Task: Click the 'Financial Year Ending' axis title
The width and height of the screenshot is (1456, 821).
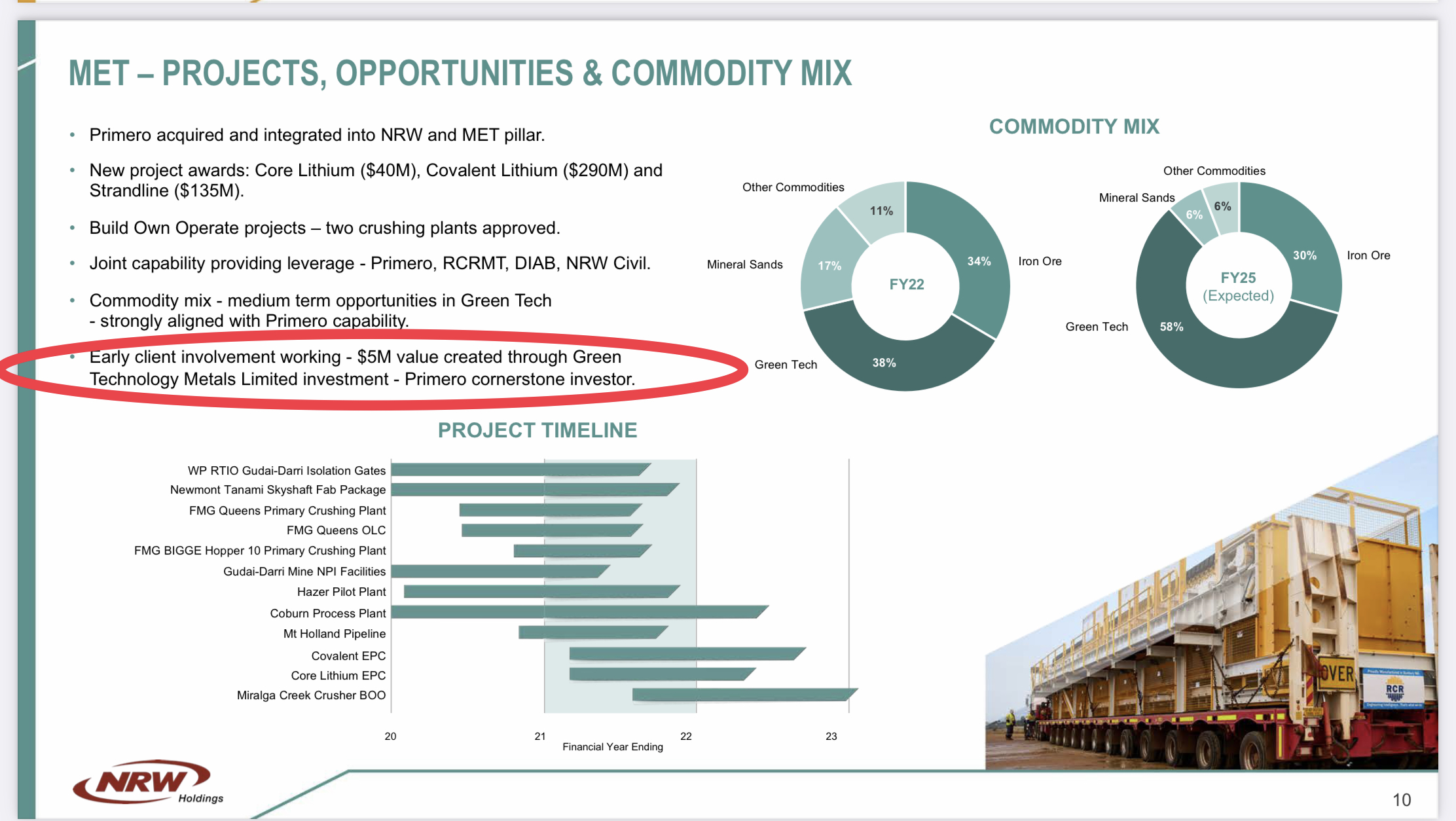Action: [613, 747]
